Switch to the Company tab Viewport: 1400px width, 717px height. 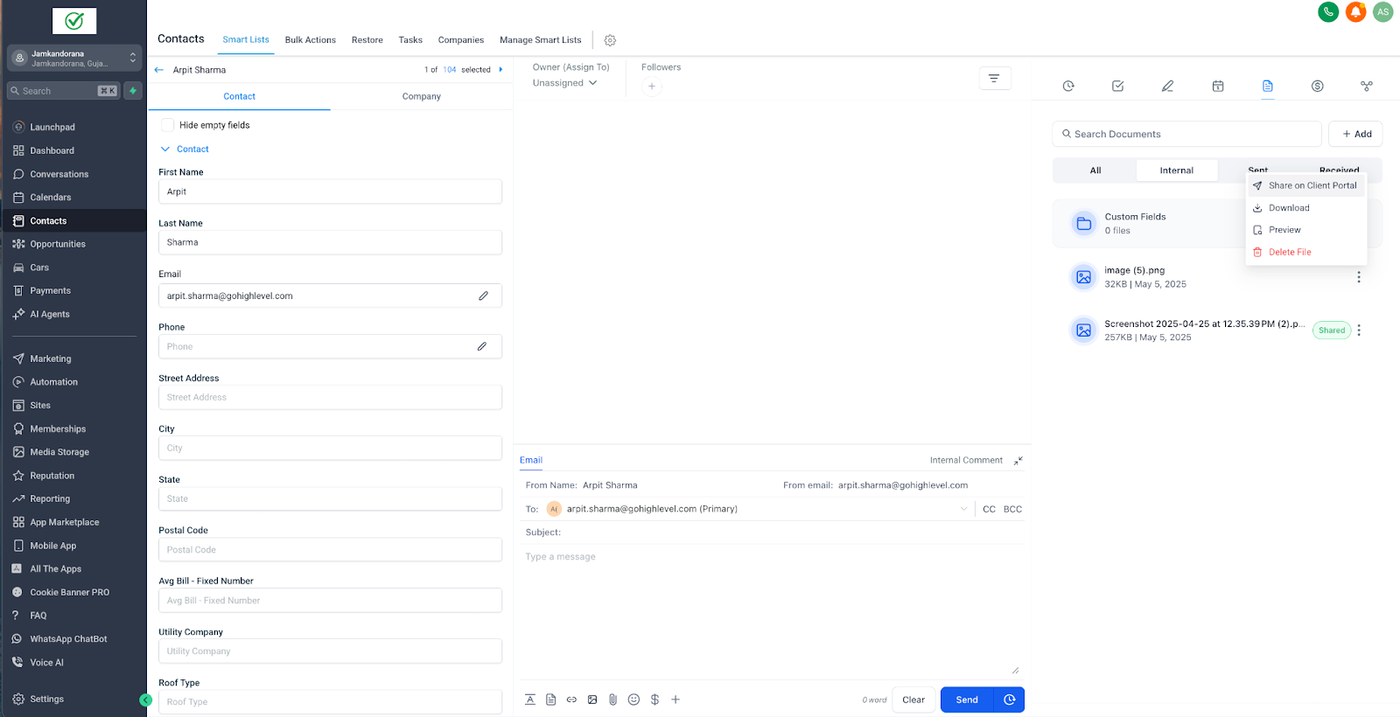421,96
